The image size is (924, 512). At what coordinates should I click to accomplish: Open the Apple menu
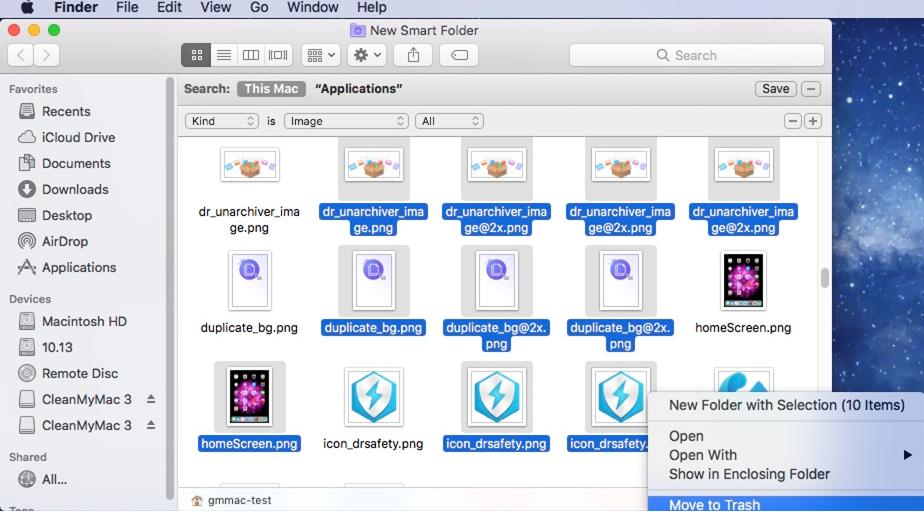click(27, 8)
